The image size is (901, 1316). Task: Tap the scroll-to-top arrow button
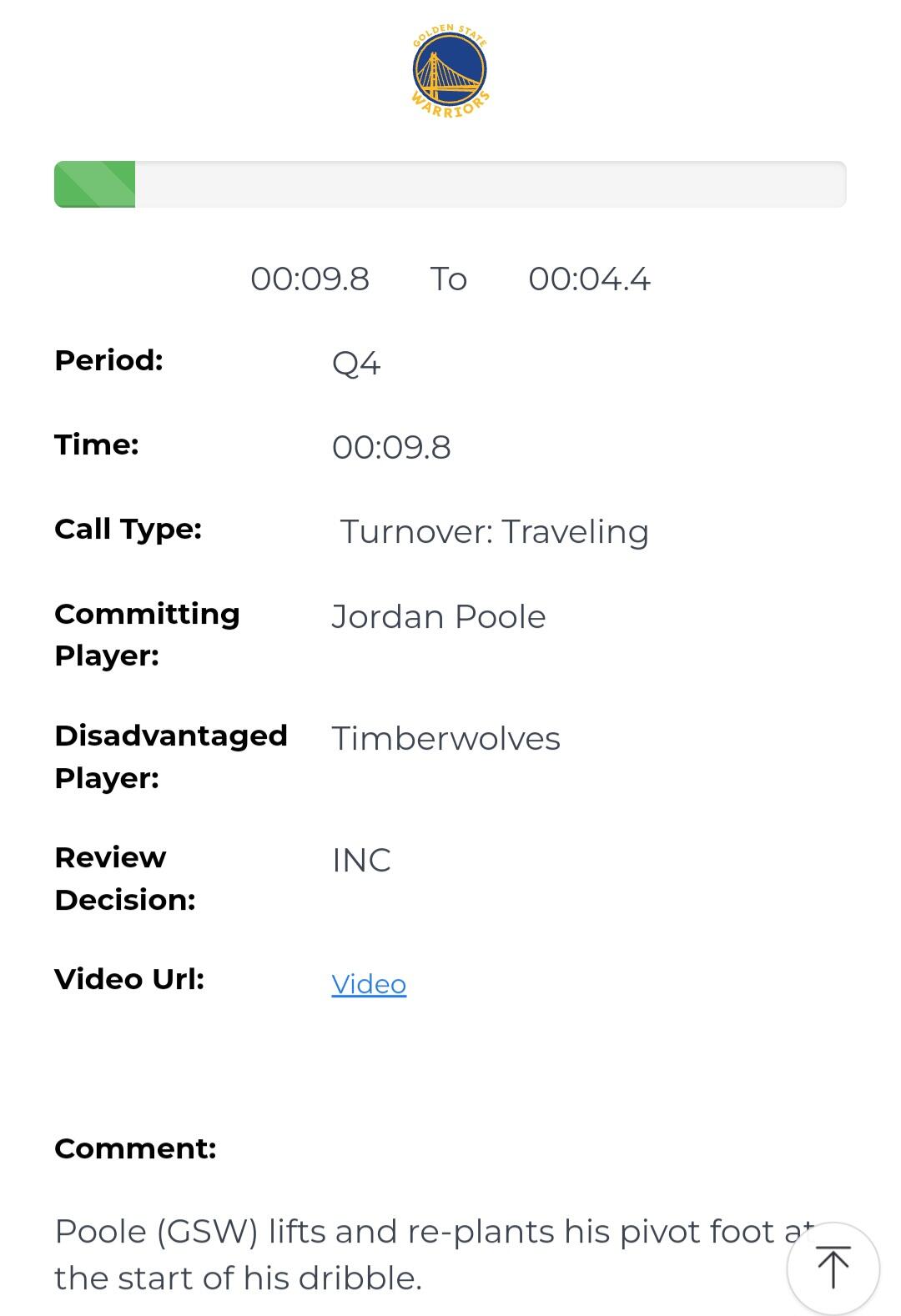pyautogui.click(x=833, y=1267)
